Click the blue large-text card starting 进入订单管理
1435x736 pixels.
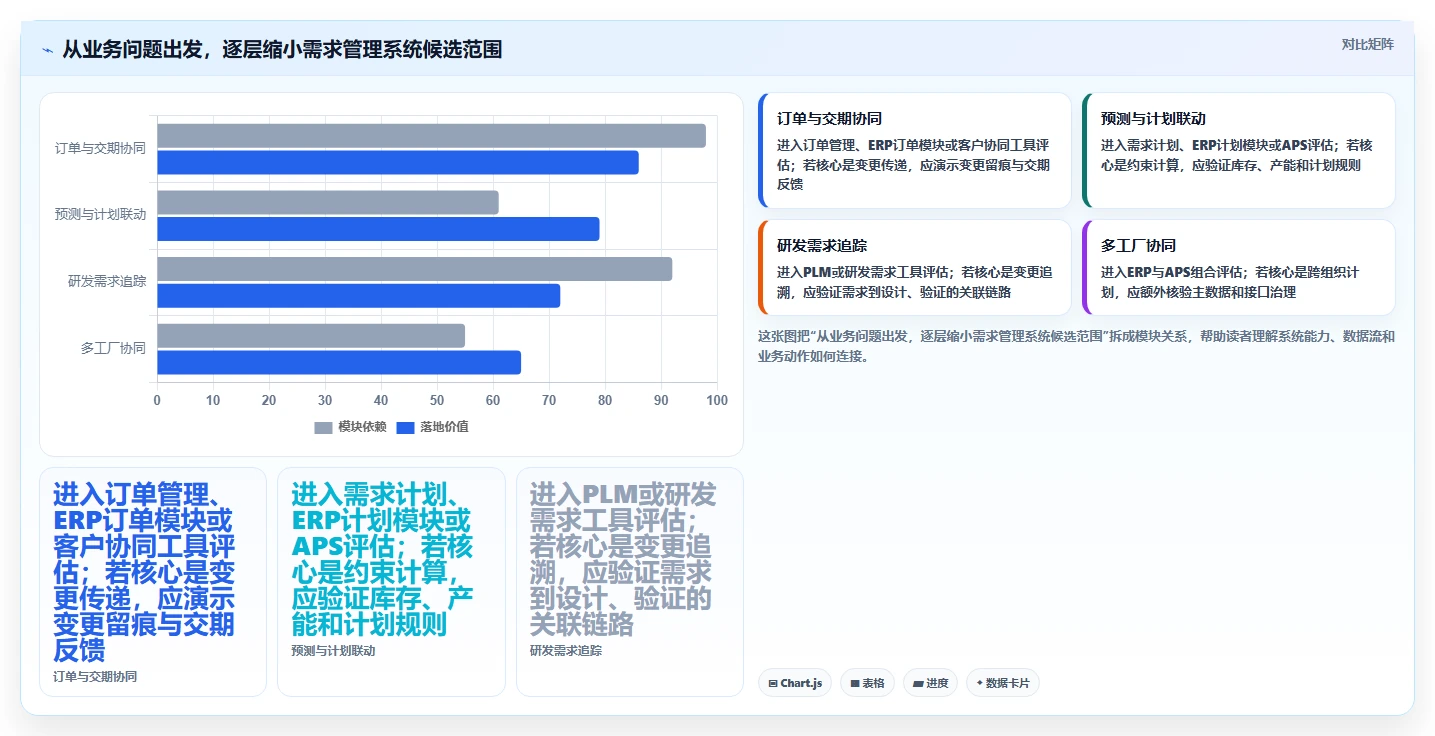coord(153,582)
